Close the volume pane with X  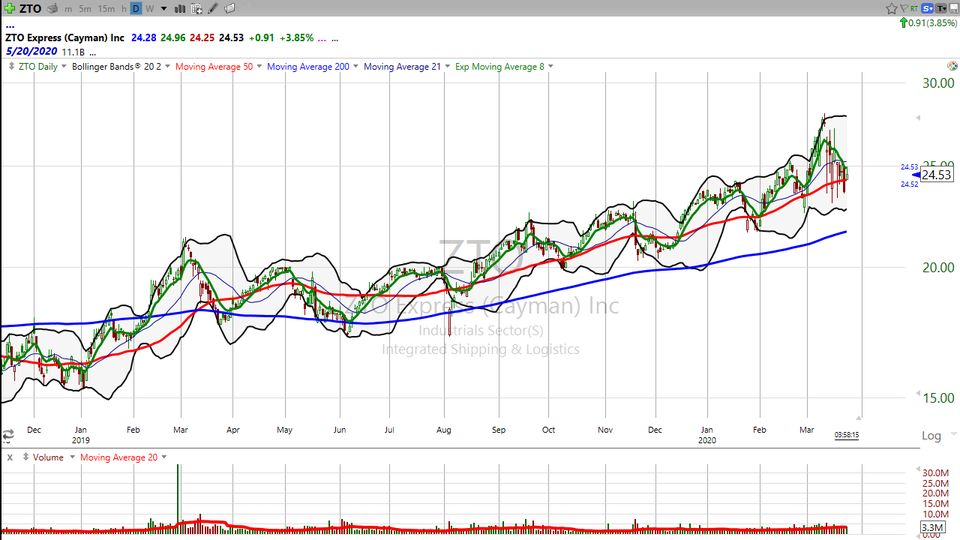pos(9,457)
